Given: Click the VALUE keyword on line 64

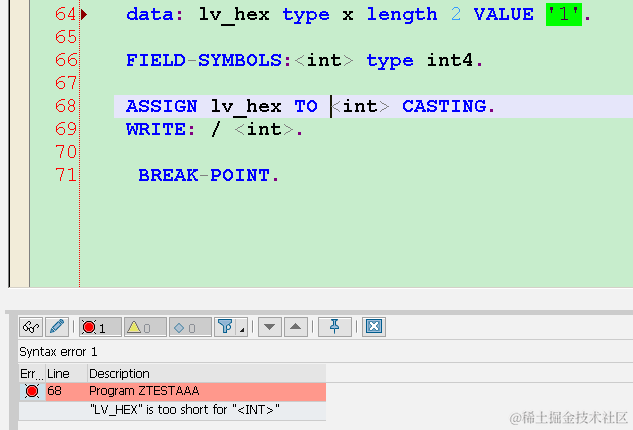Looking at the screenshot, I should [x=503, y=15].
